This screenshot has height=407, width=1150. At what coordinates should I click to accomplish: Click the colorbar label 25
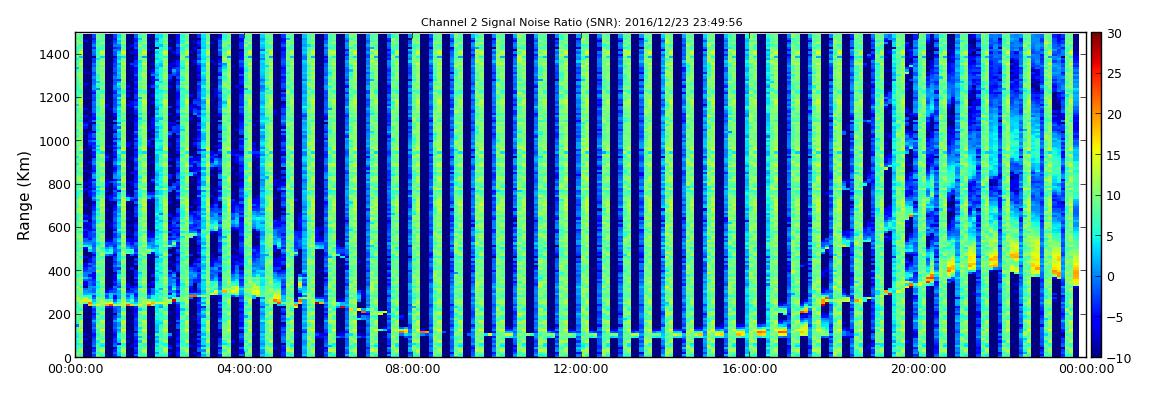pyautogui.click(x=1115, y=73)
